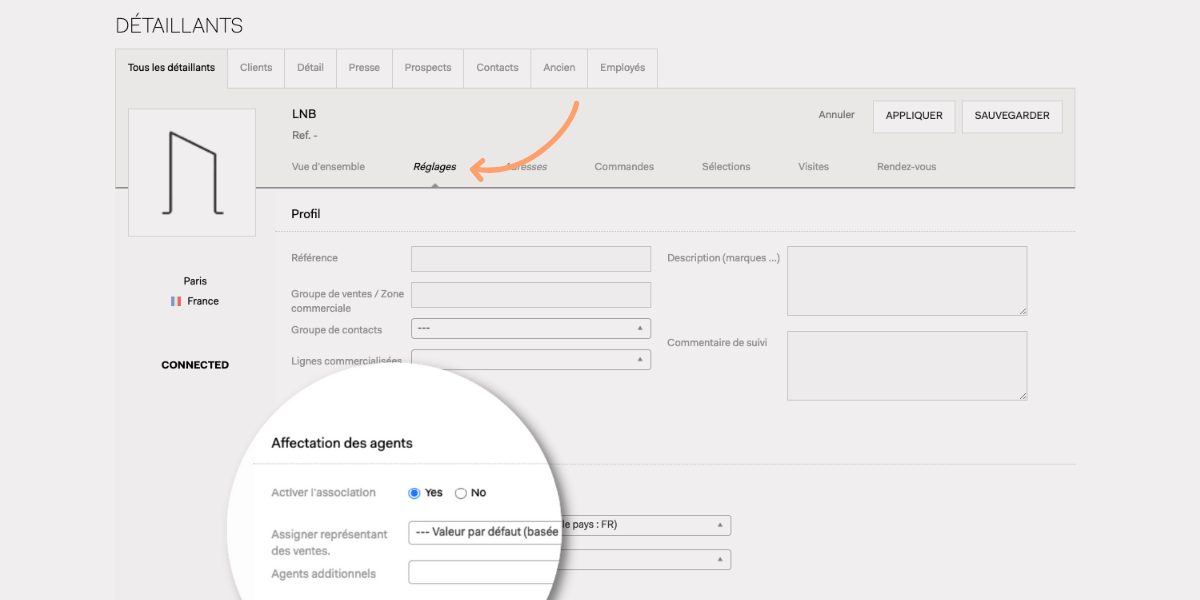Image resolution: width=1200 pixels, height=600 pixels.
Task: Click the Annuler link
Action: click(837, 115)
